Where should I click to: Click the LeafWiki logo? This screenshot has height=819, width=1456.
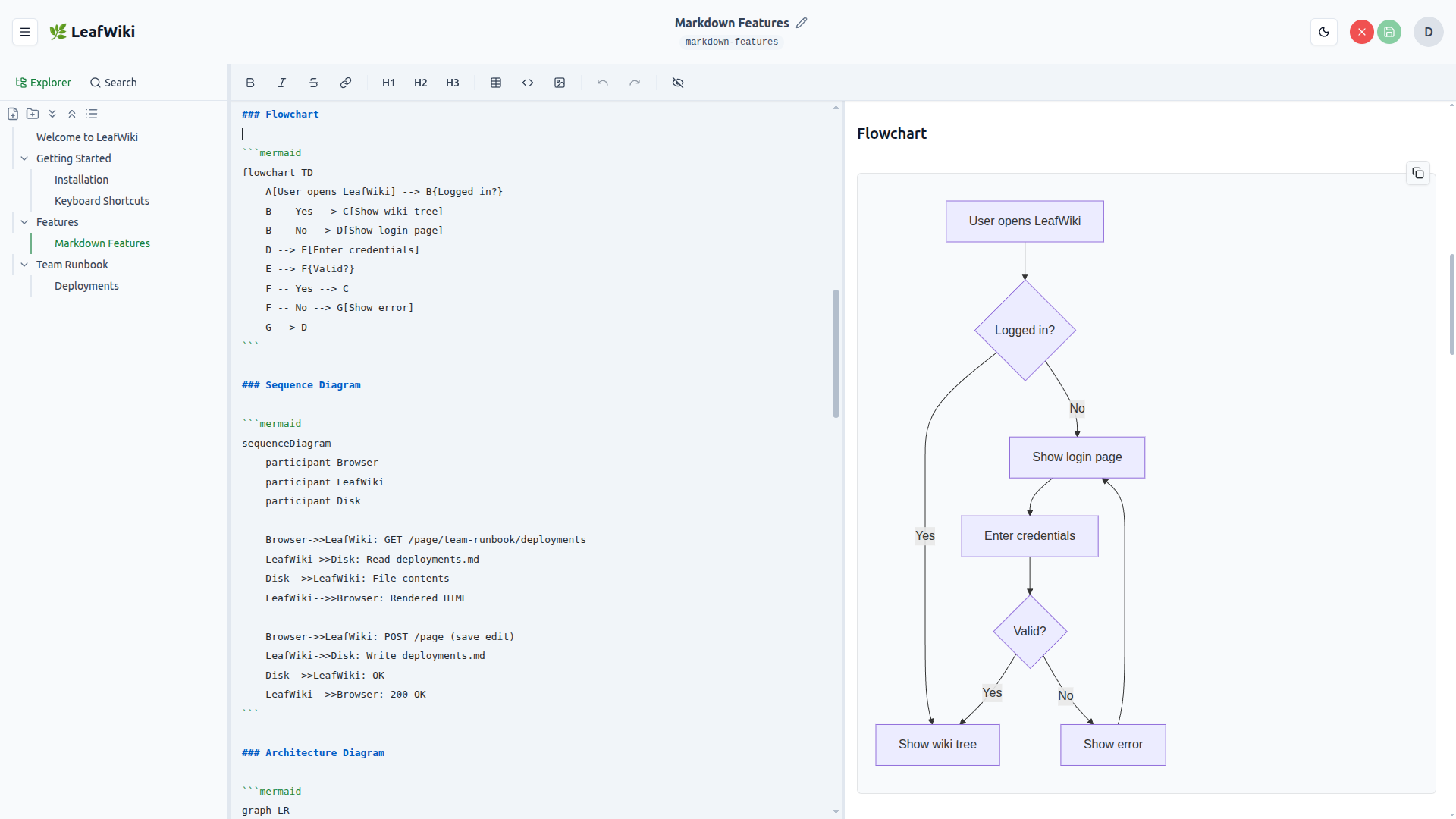pyautogui.click(x=92, y=32)
